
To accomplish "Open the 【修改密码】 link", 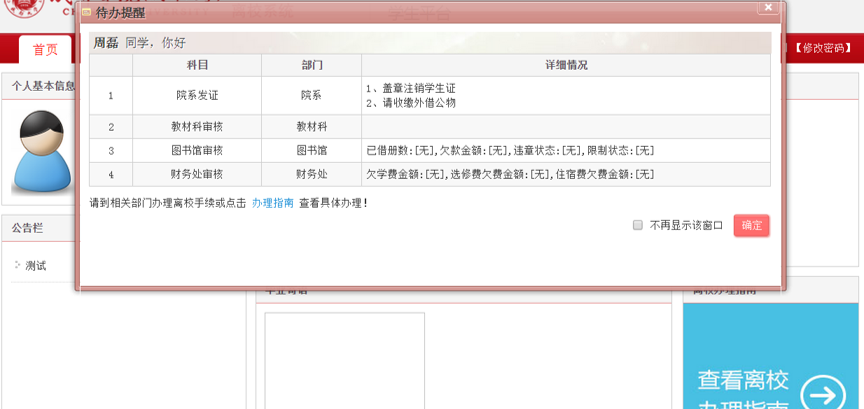I will (x=823, y=48).
